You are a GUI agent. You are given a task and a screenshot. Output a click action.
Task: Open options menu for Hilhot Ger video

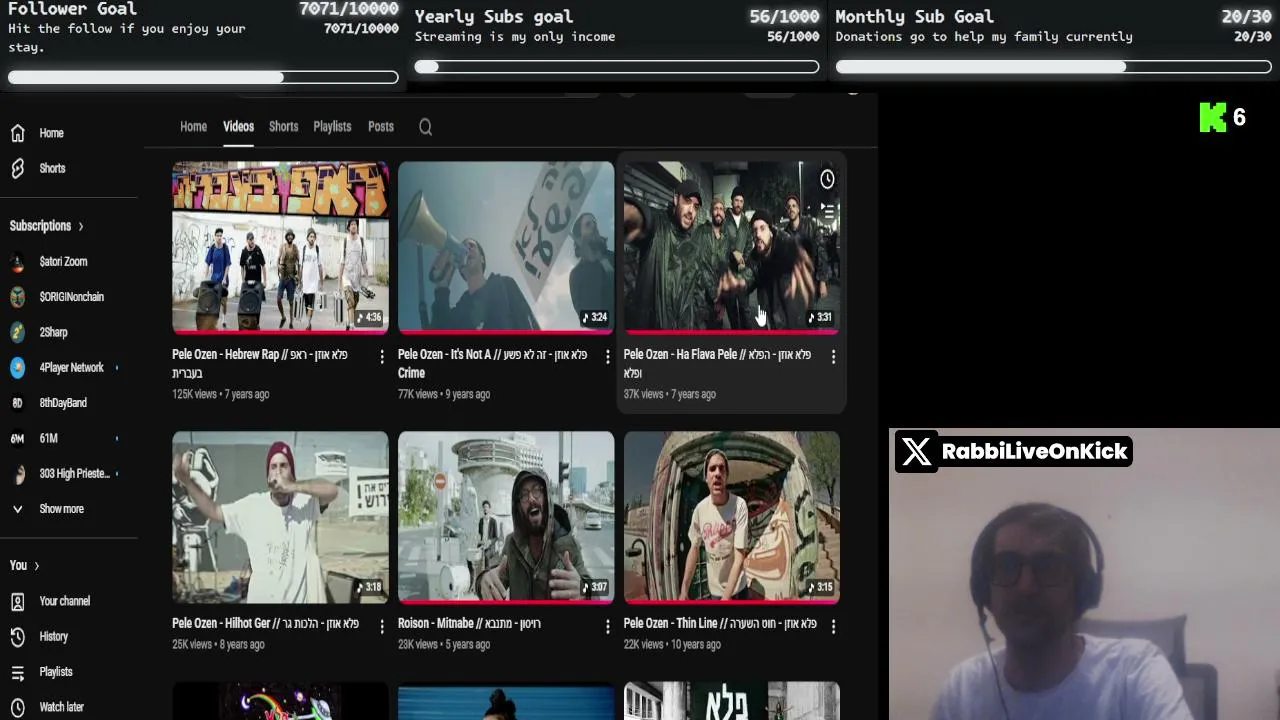[381, 626]
